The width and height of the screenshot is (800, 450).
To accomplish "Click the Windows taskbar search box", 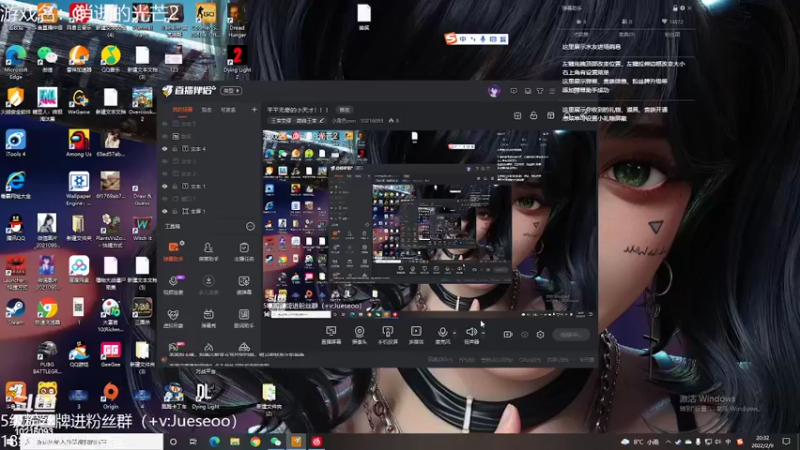I will 92,442.
